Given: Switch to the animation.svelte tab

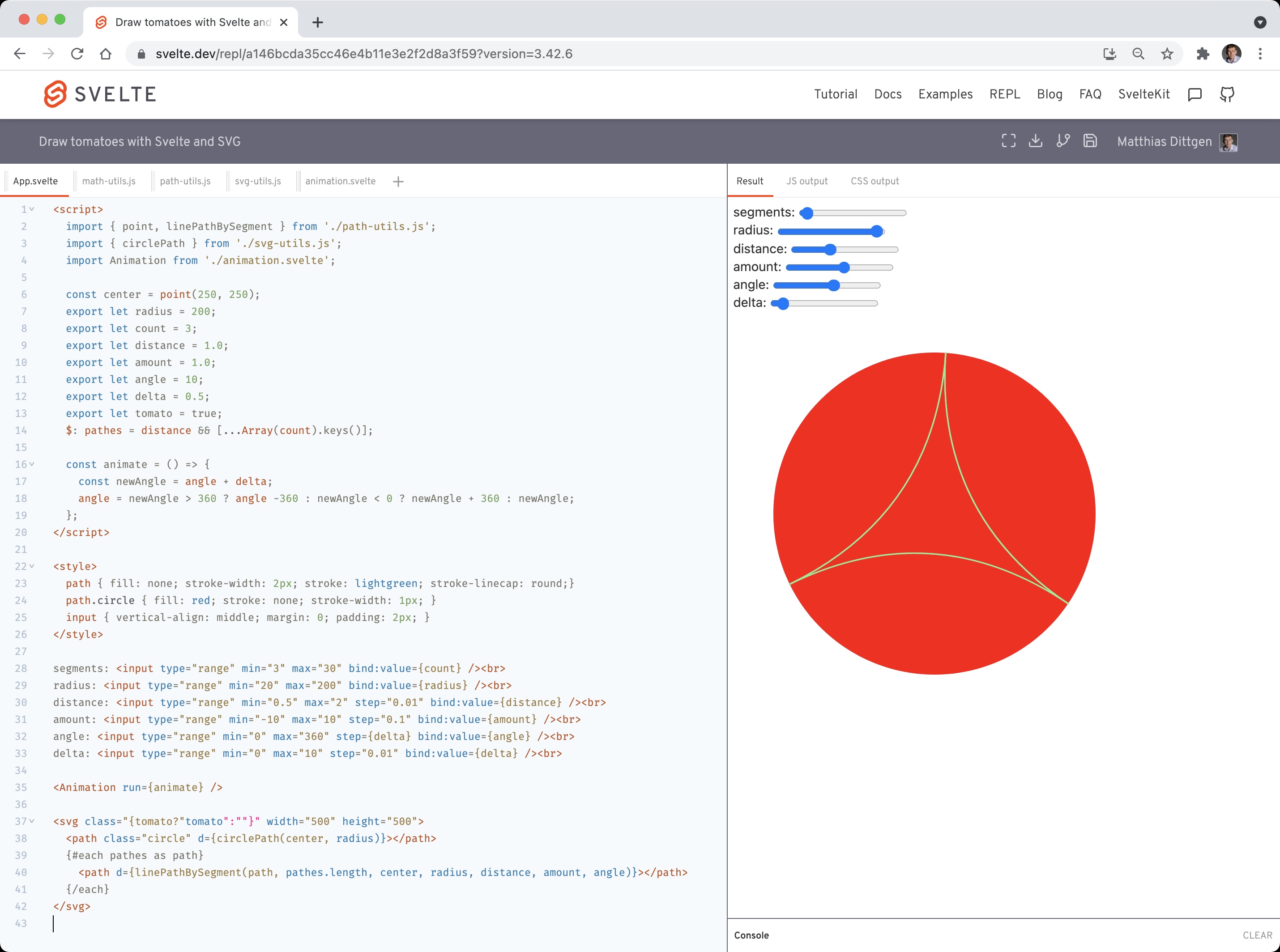Looking at the screenshot, I should click(340, 181).
